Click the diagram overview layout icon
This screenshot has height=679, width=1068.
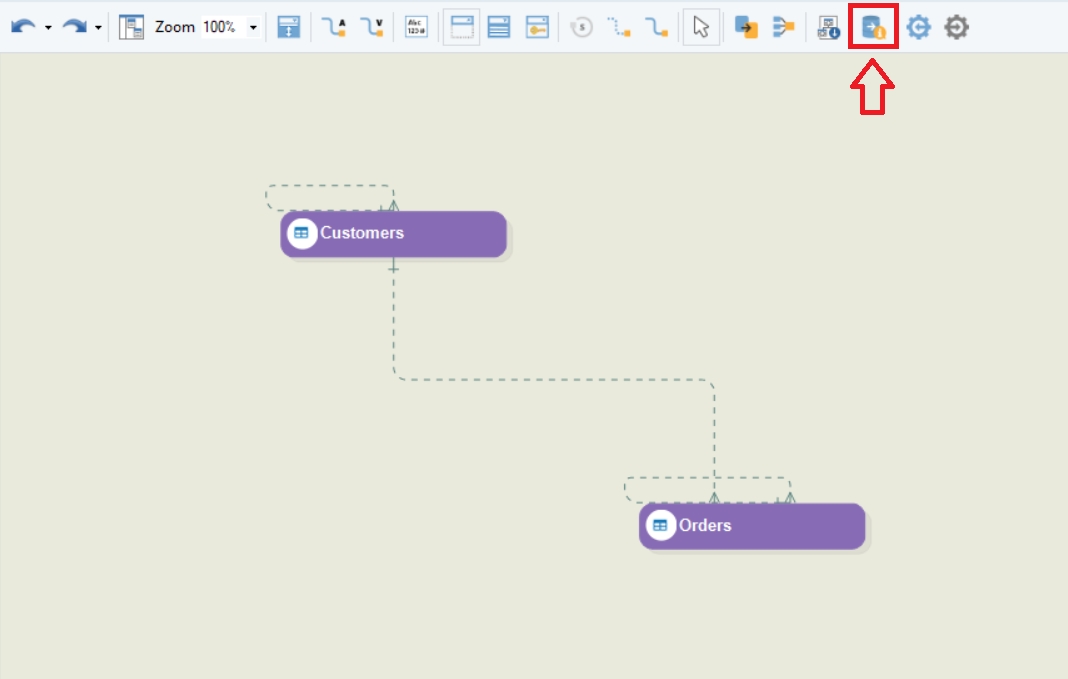click(x=131, y=27)
